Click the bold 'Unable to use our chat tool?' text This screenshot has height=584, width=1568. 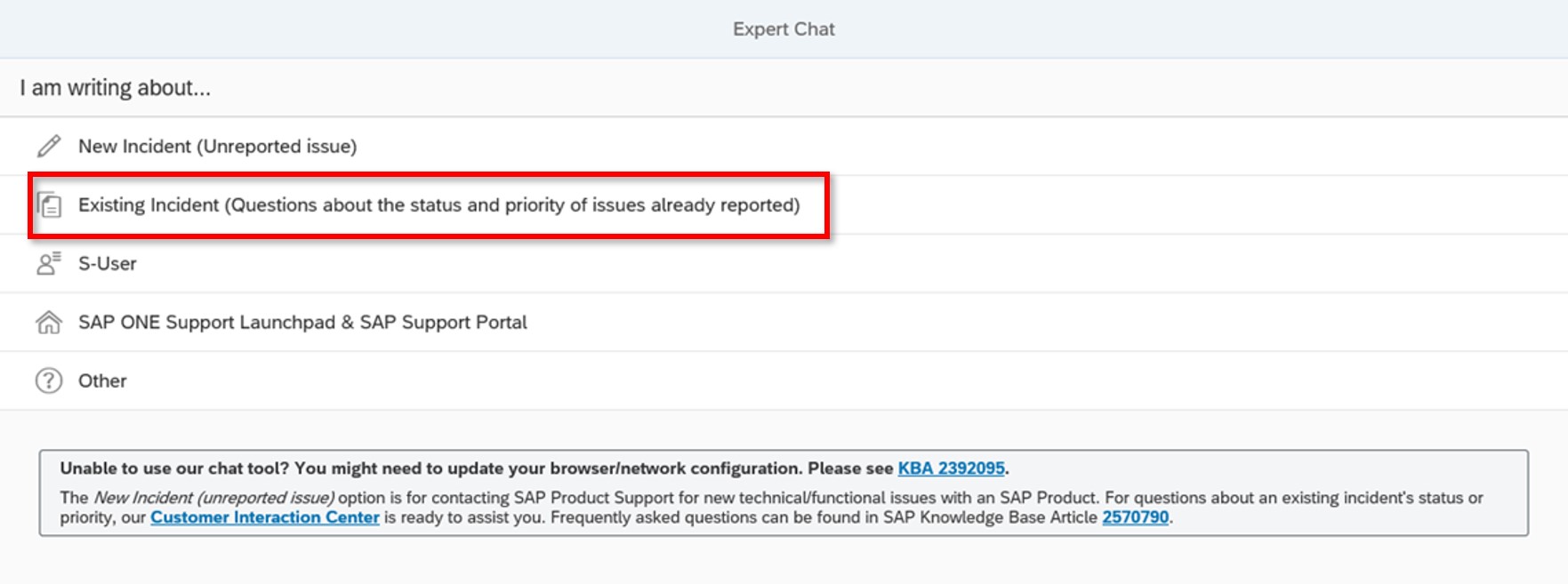click(174, 468)
